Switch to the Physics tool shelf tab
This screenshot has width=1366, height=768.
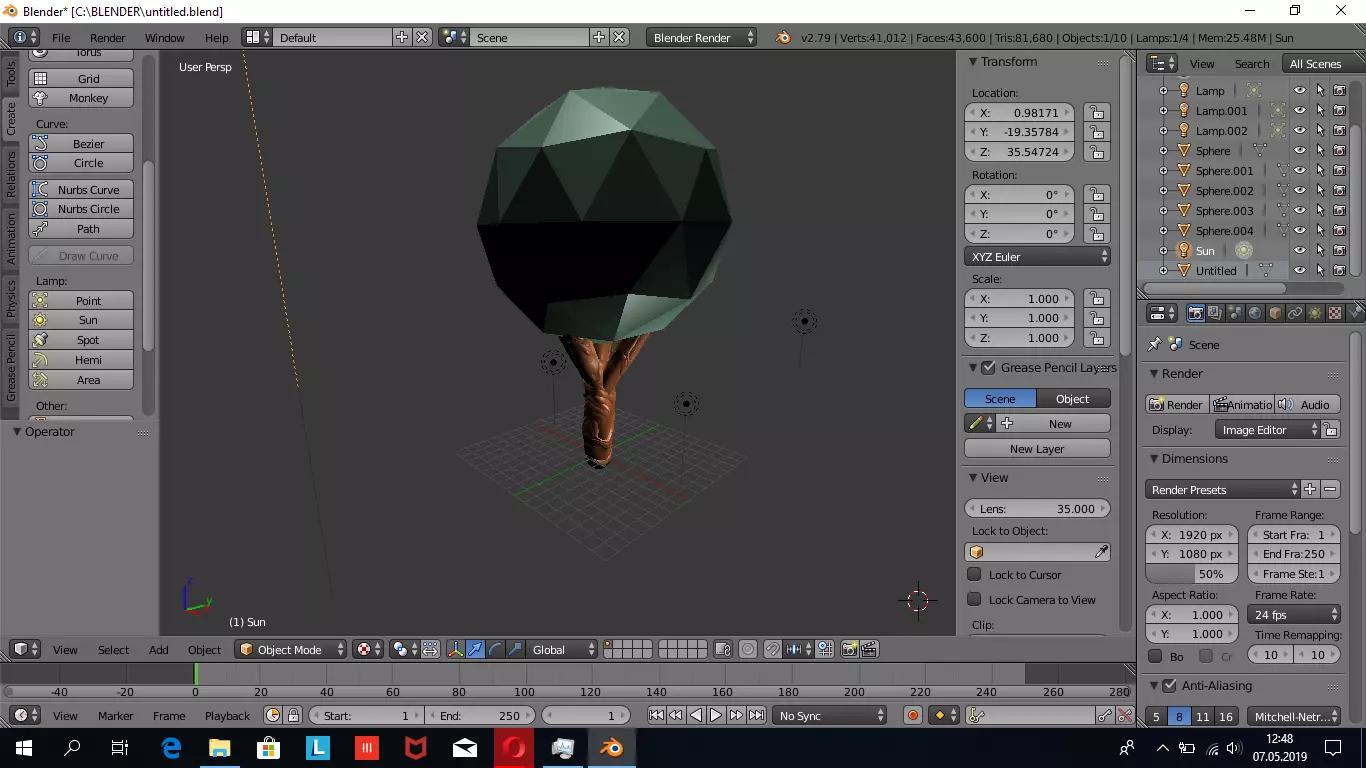click(x=11, y=298)
